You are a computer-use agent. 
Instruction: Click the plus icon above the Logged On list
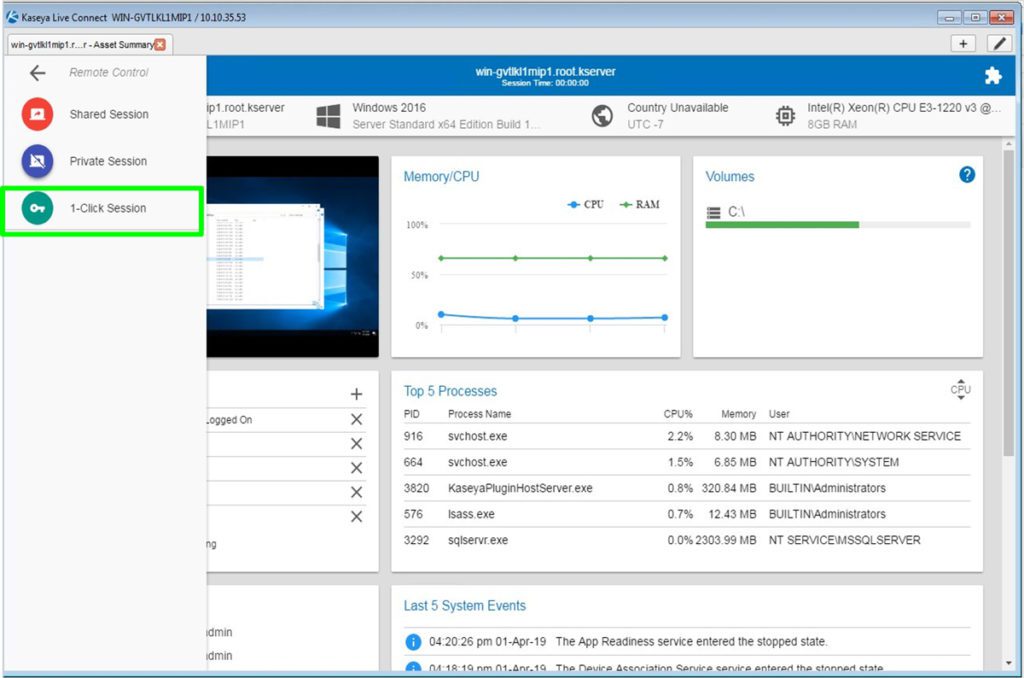tap(356, 394)
